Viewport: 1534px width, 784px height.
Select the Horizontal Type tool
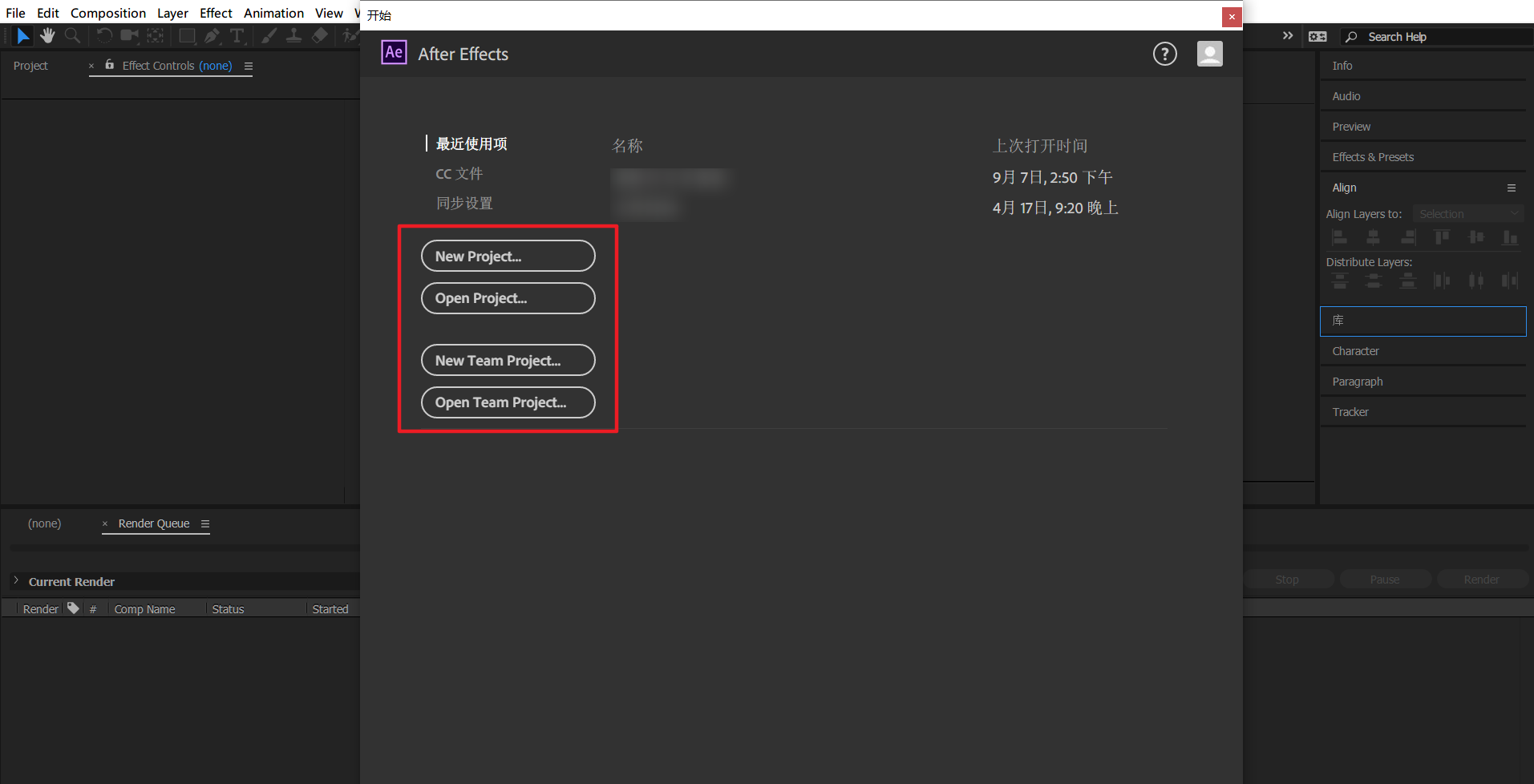point(237,36)
